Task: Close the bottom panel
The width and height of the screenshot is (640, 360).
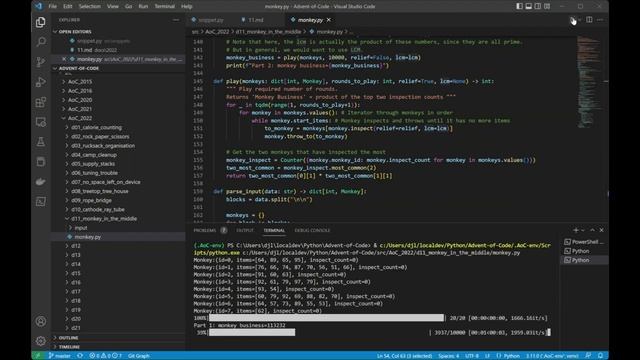Action: 601,230
